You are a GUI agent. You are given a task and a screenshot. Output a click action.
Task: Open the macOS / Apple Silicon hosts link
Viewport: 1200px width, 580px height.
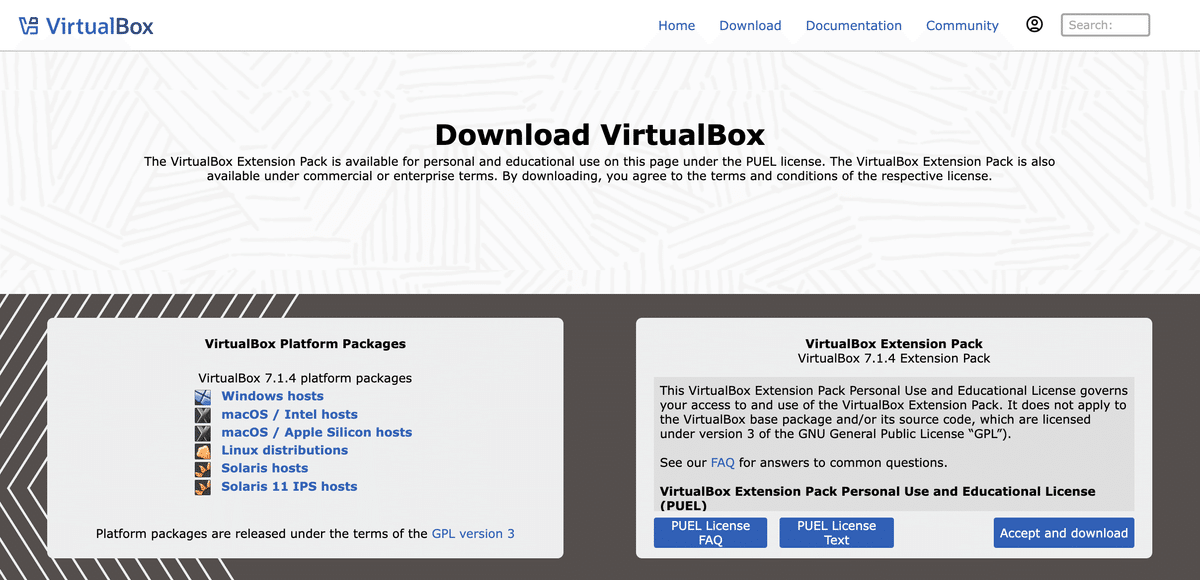click(317, 432)
